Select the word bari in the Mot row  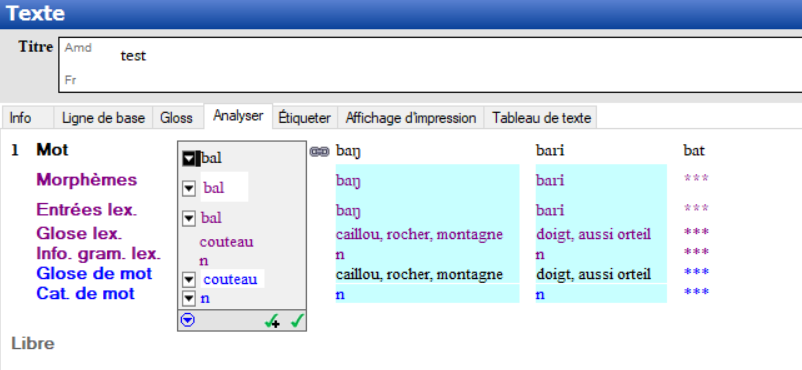pyautogui.click(x=550, y=150)
